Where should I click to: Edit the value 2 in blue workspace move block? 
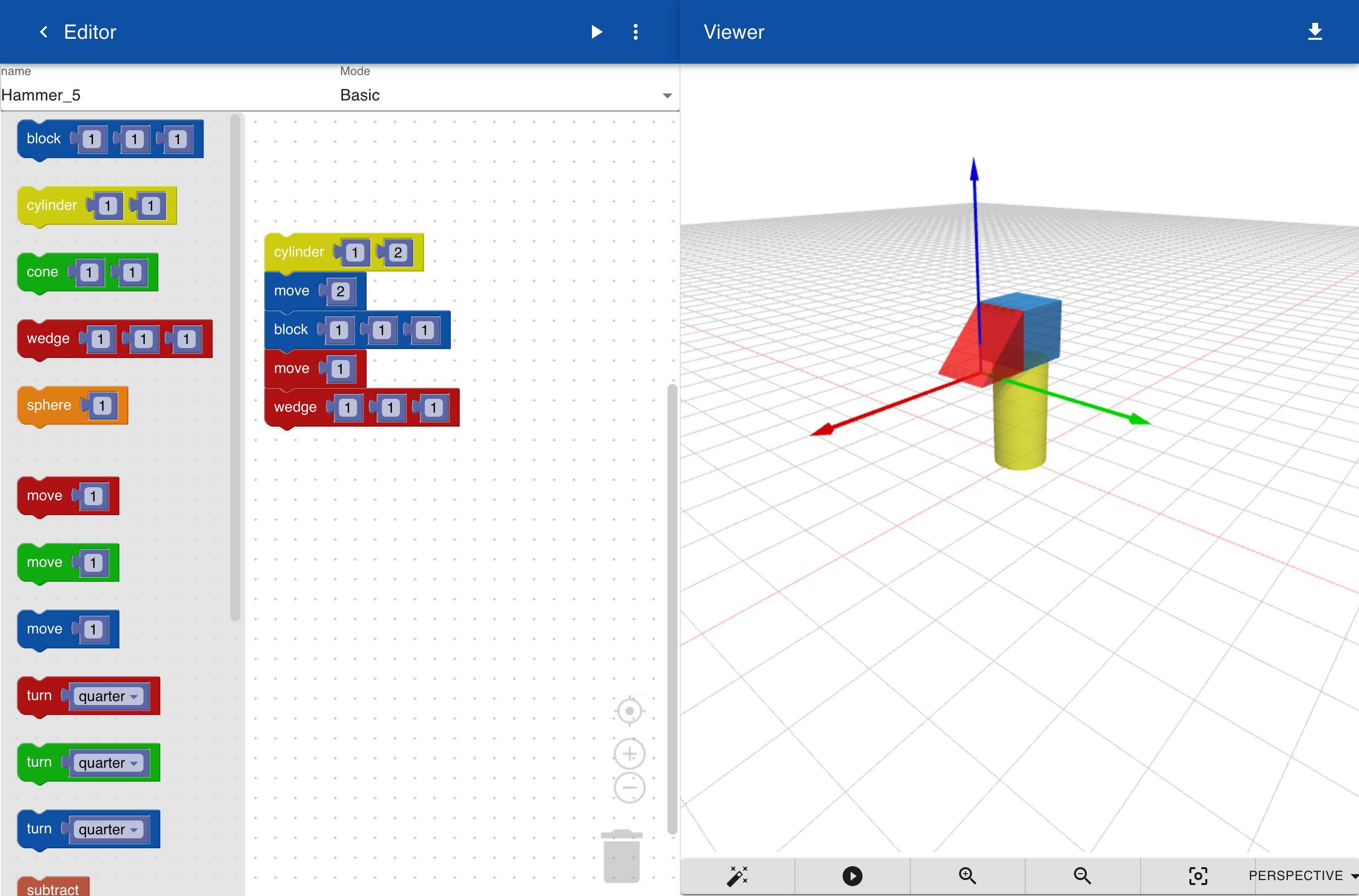pyautogui.click(x=340, y=291)
